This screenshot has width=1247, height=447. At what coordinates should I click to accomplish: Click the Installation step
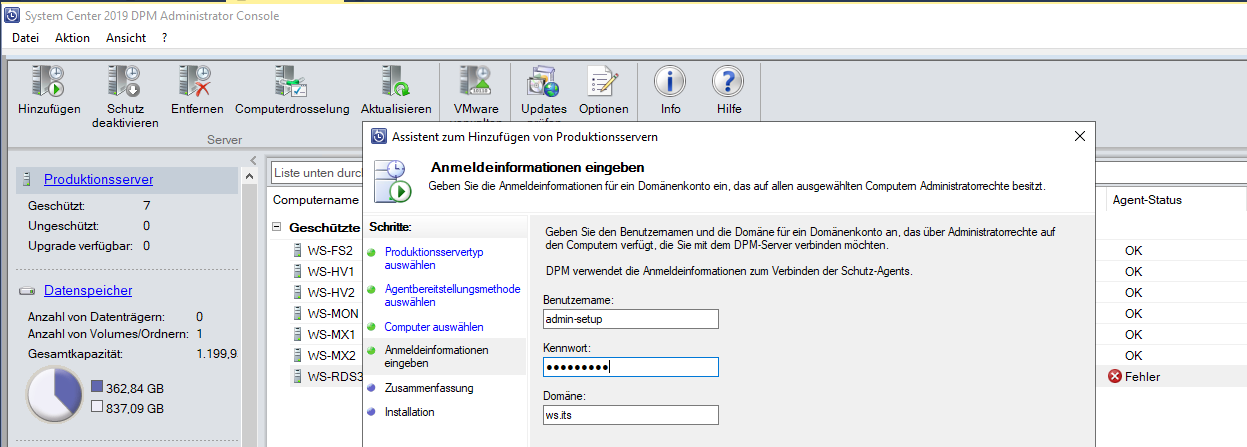click(x=410, y=412)
